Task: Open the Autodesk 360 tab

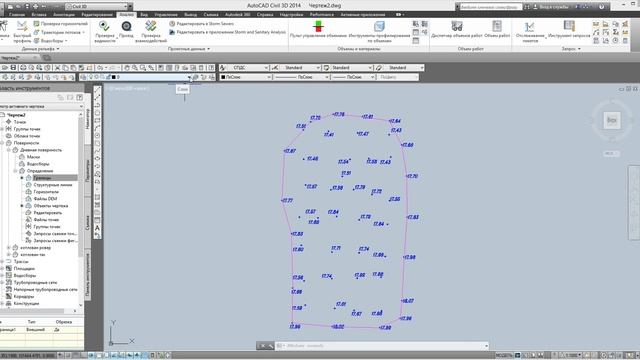Action: (238, 15)
